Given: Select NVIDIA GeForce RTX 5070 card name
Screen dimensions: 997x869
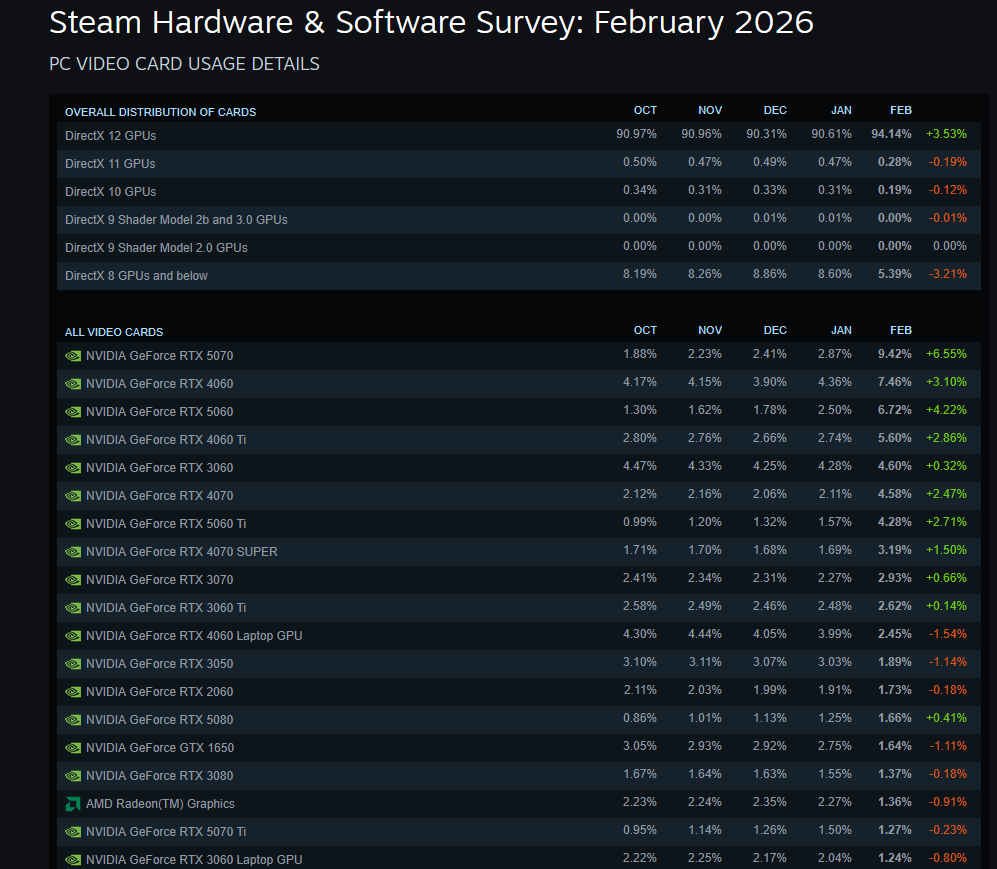Looking at the screenshot, I should point(160,356).
